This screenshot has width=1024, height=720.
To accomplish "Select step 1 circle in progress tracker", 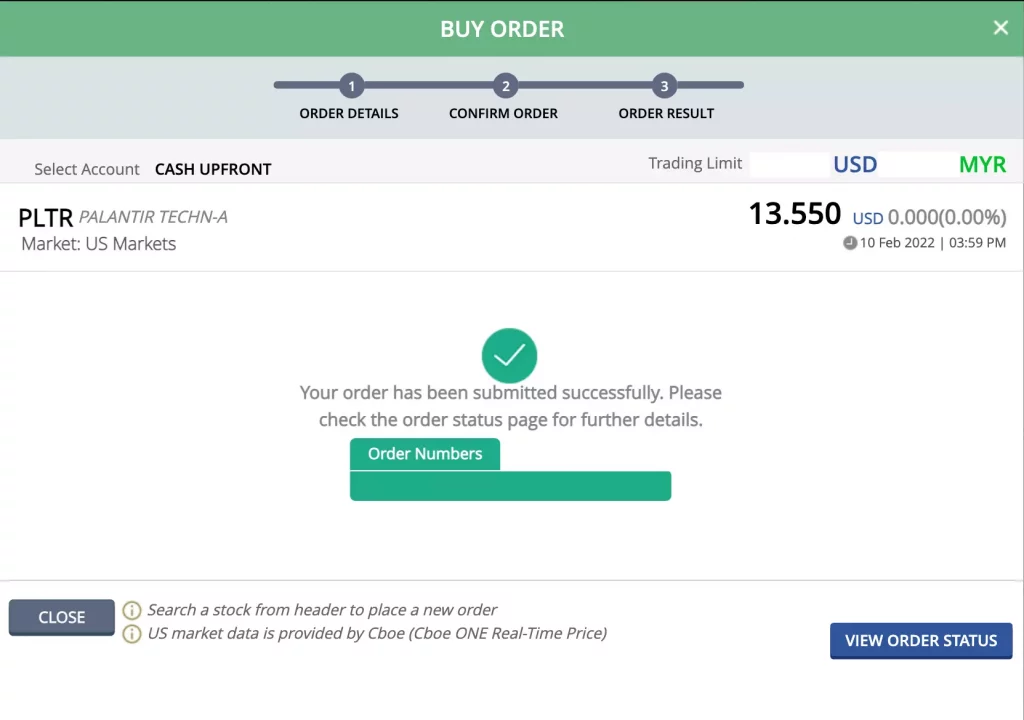I will (351, 86).
